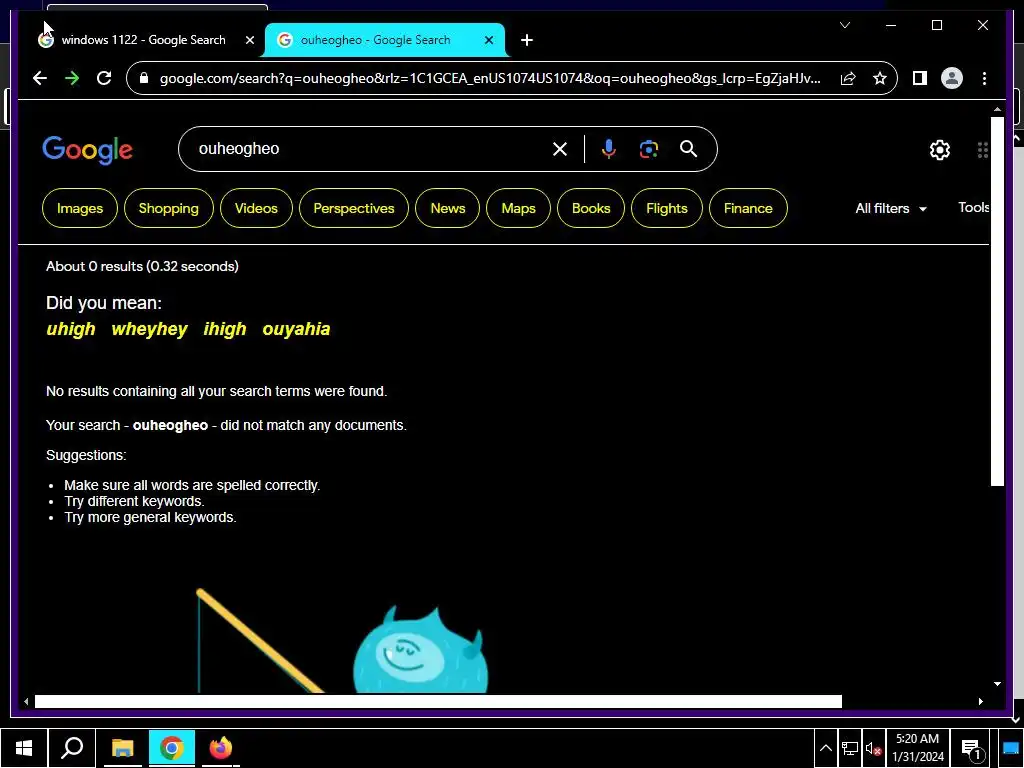Filter results by Books
The height and width of the screenshot is (768, 1024).
(x=591, y=208)
